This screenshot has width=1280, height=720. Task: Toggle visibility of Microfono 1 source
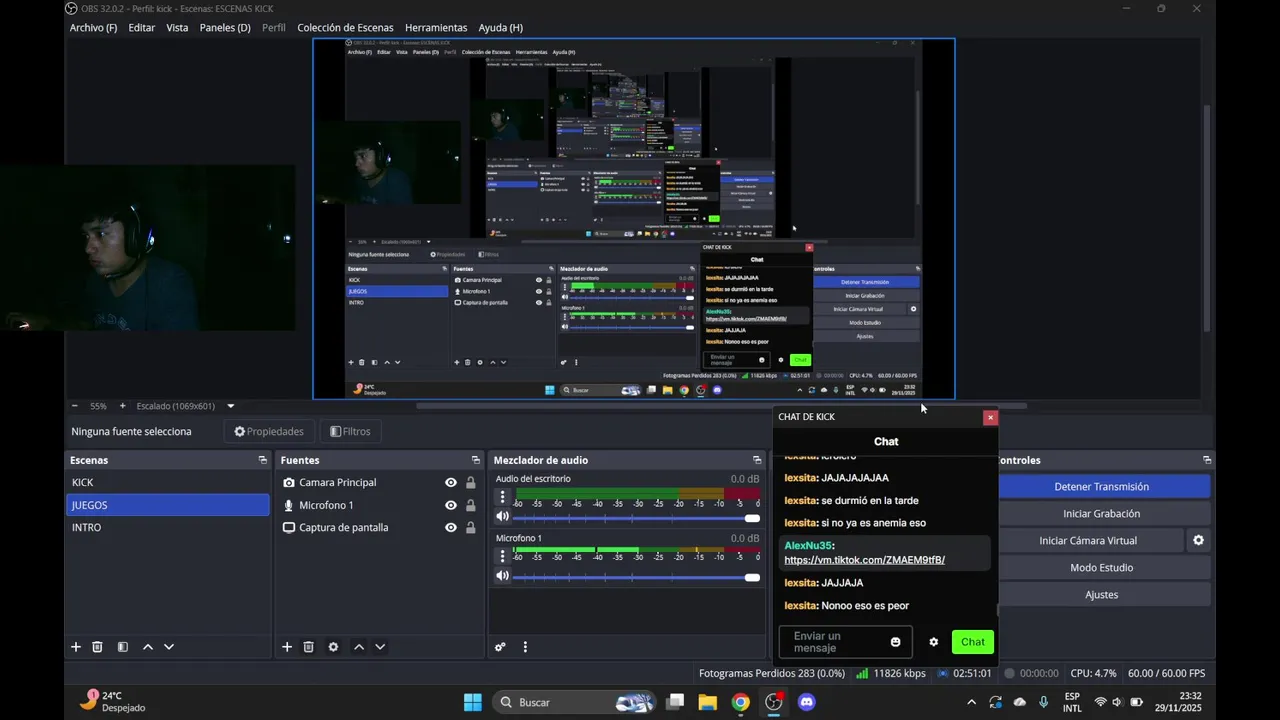tap(451, 505)
